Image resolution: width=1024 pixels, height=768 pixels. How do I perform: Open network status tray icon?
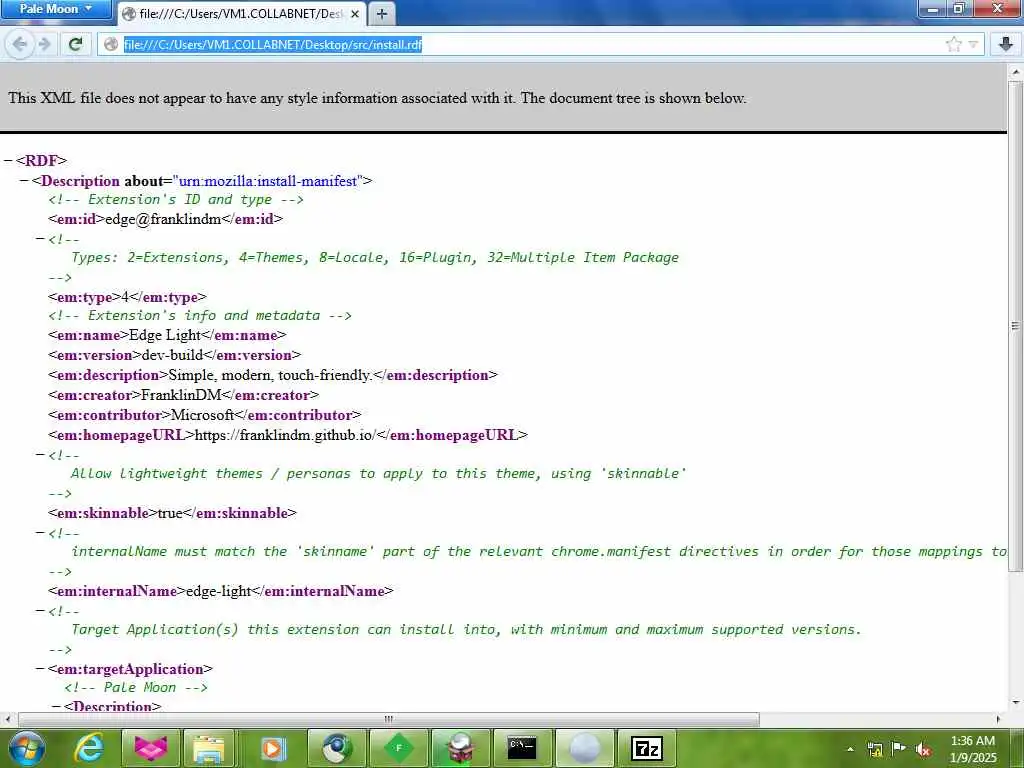click(875, 749)
